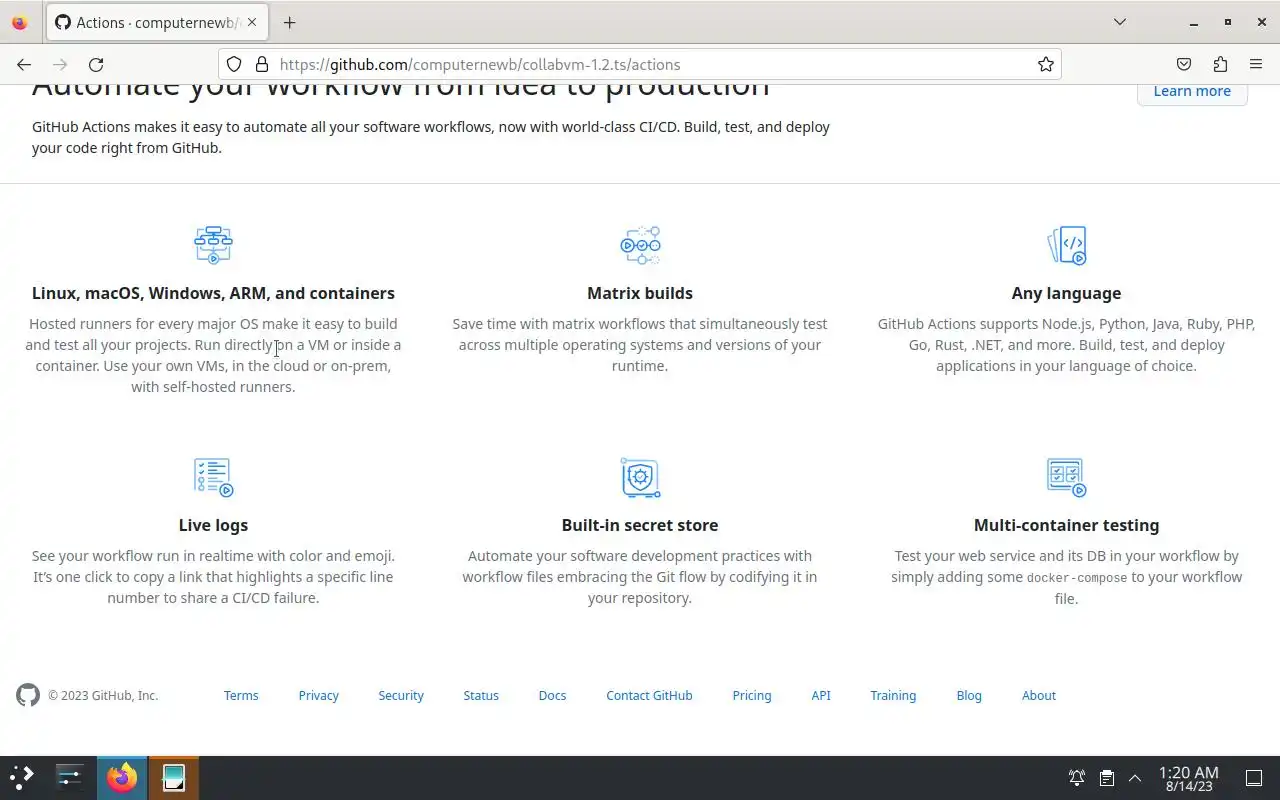This screenshot has height=800, width=1280.
Task: Click the show desktop icon in taskbar corner
Action: coord(1254,778)
